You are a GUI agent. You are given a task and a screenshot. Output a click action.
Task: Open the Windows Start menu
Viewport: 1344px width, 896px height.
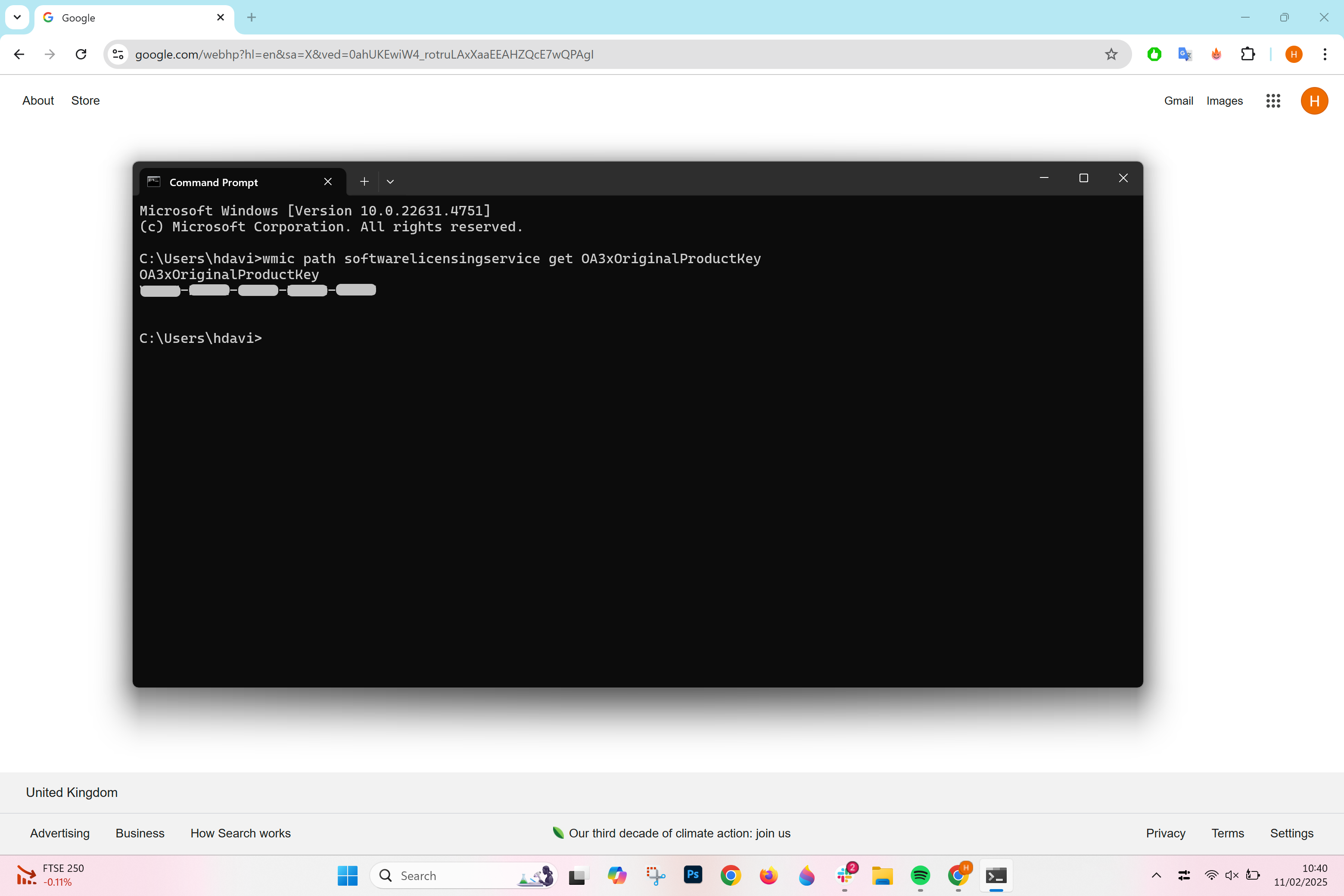[348, 875]
